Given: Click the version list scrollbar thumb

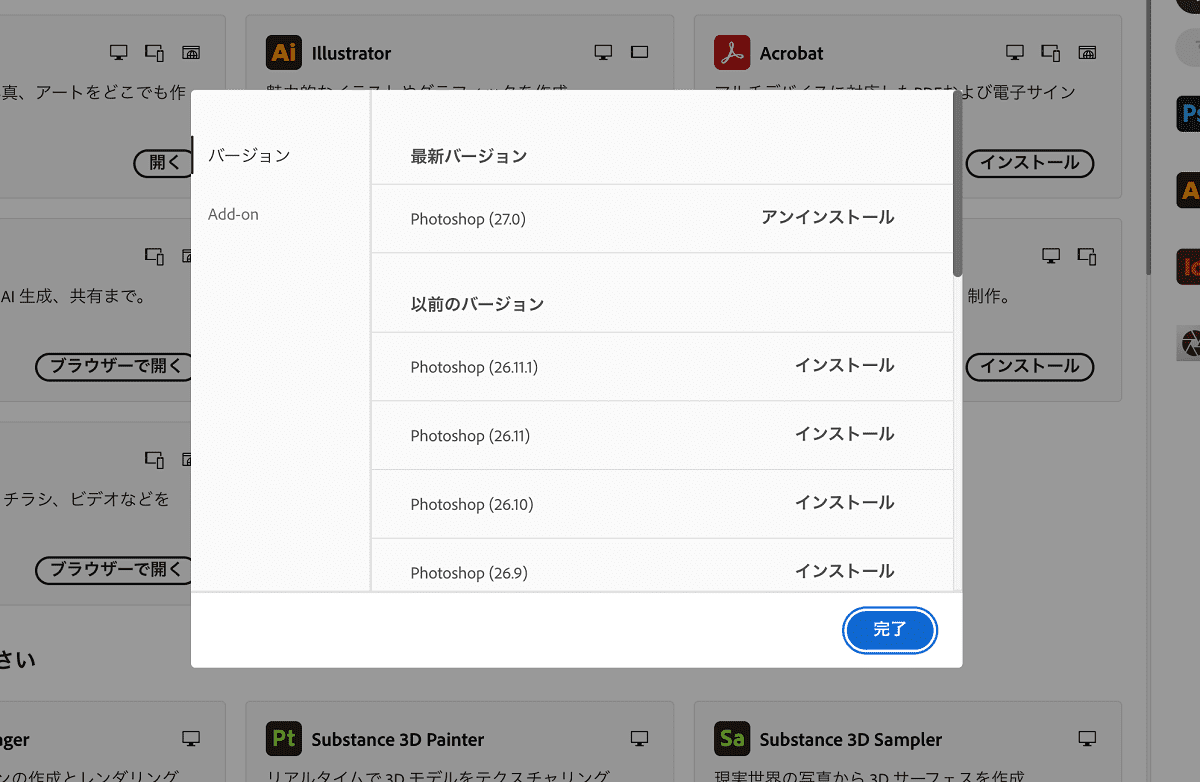Looking at the screenshot, I should (958, 185).
